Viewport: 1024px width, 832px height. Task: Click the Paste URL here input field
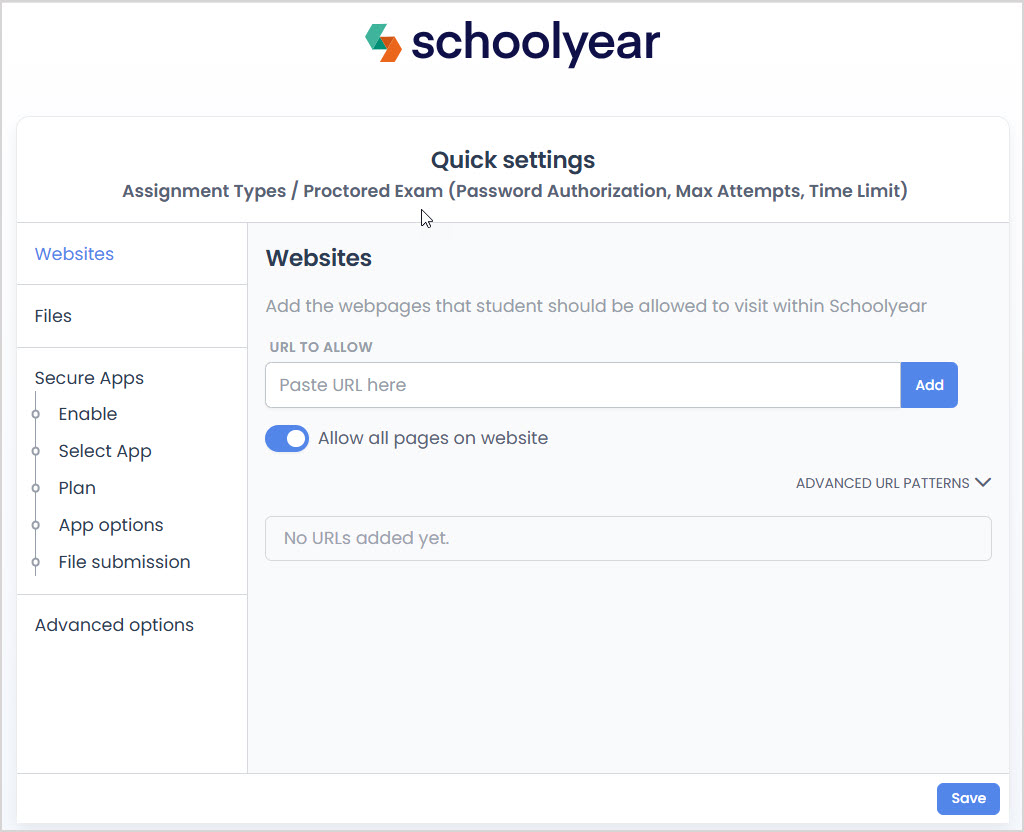coord(582,385)
